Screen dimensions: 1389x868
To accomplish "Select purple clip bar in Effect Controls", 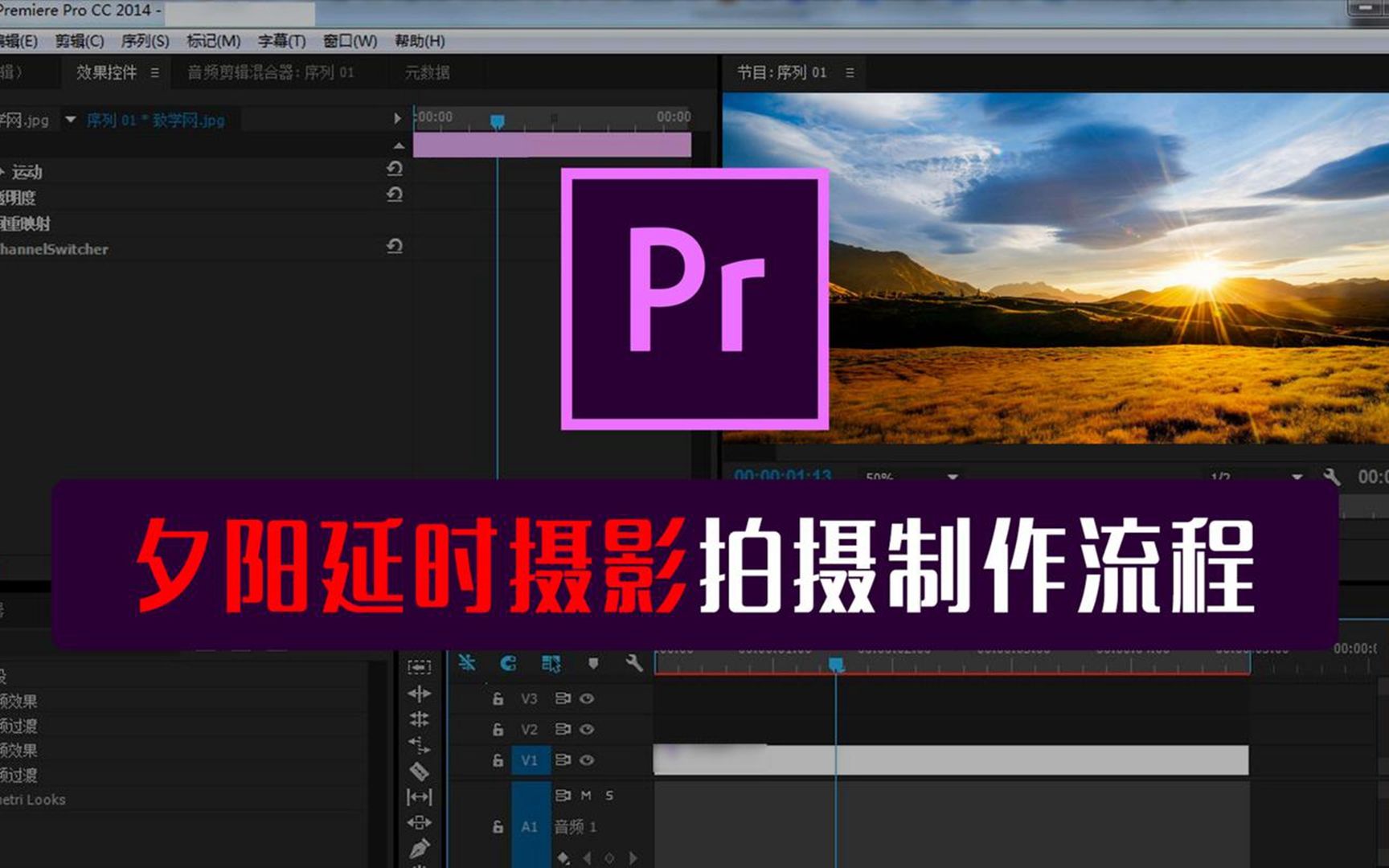I will click(552, 145).
